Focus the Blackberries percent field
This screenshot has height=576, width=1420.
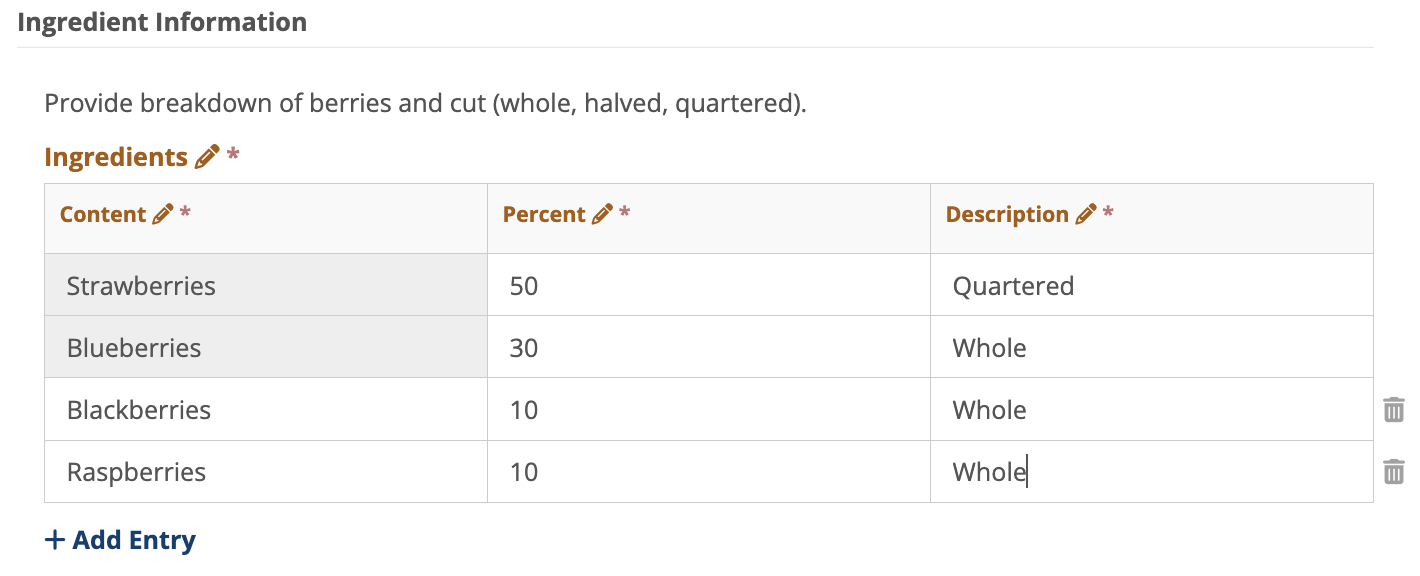708,410
